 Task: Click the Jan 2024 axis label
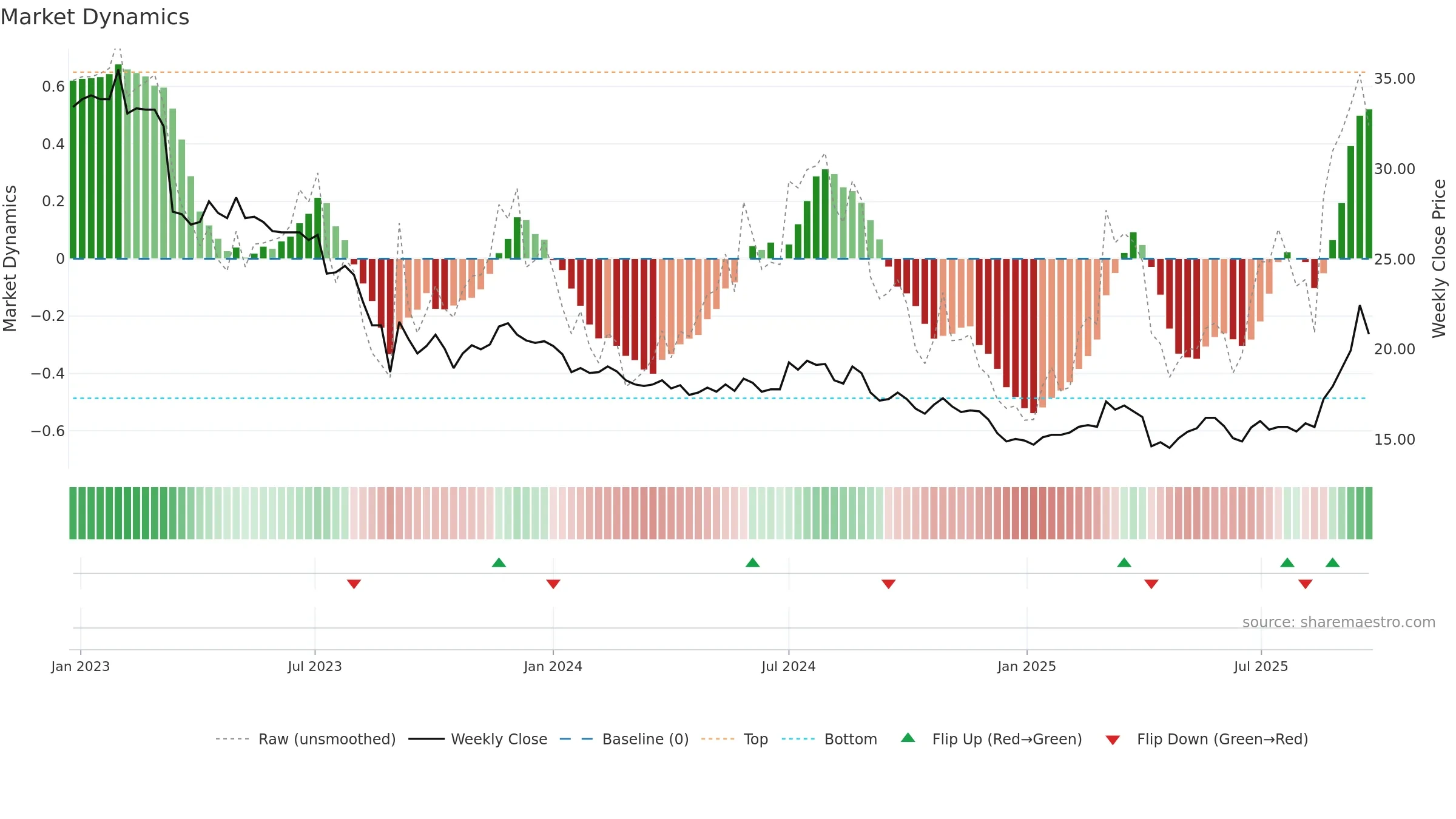coord(553,666)
